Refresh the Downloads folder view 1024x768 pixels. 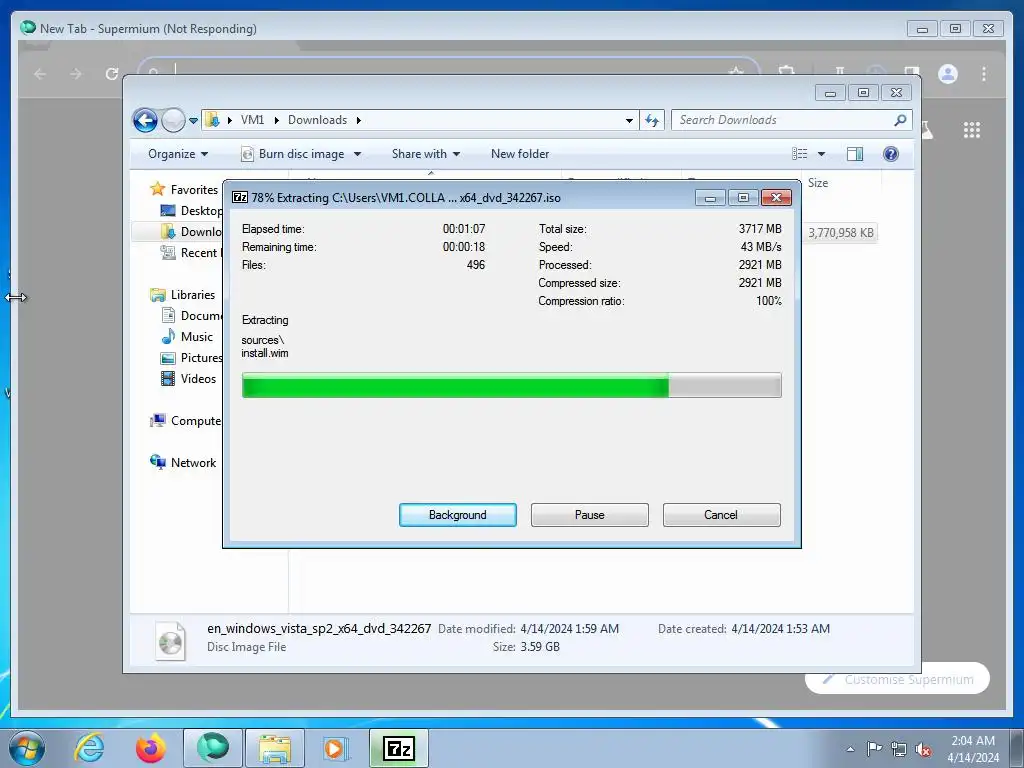[652, 120]
